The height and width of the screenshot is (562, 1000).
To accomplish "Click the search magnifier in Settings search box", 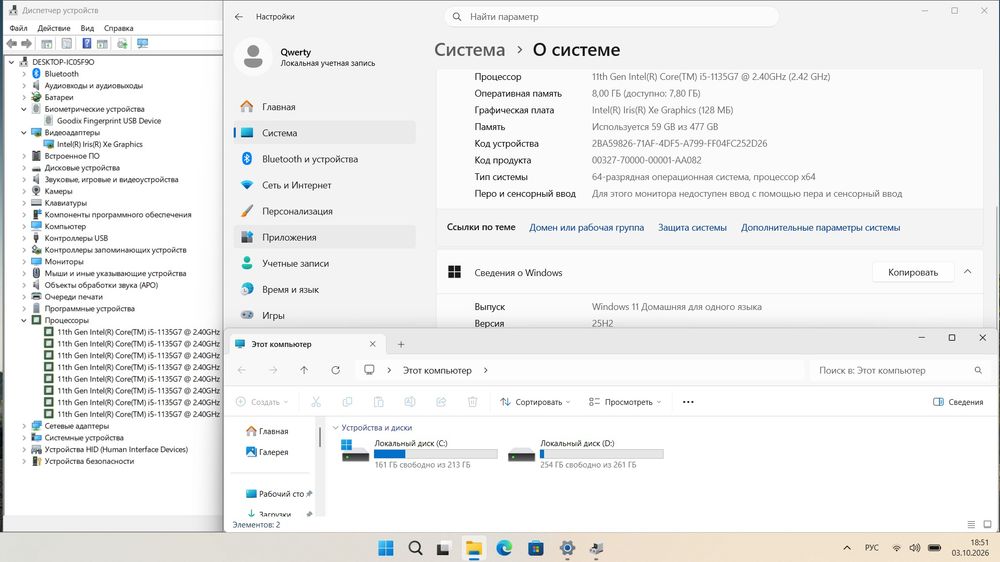I will tap(457, 17).
